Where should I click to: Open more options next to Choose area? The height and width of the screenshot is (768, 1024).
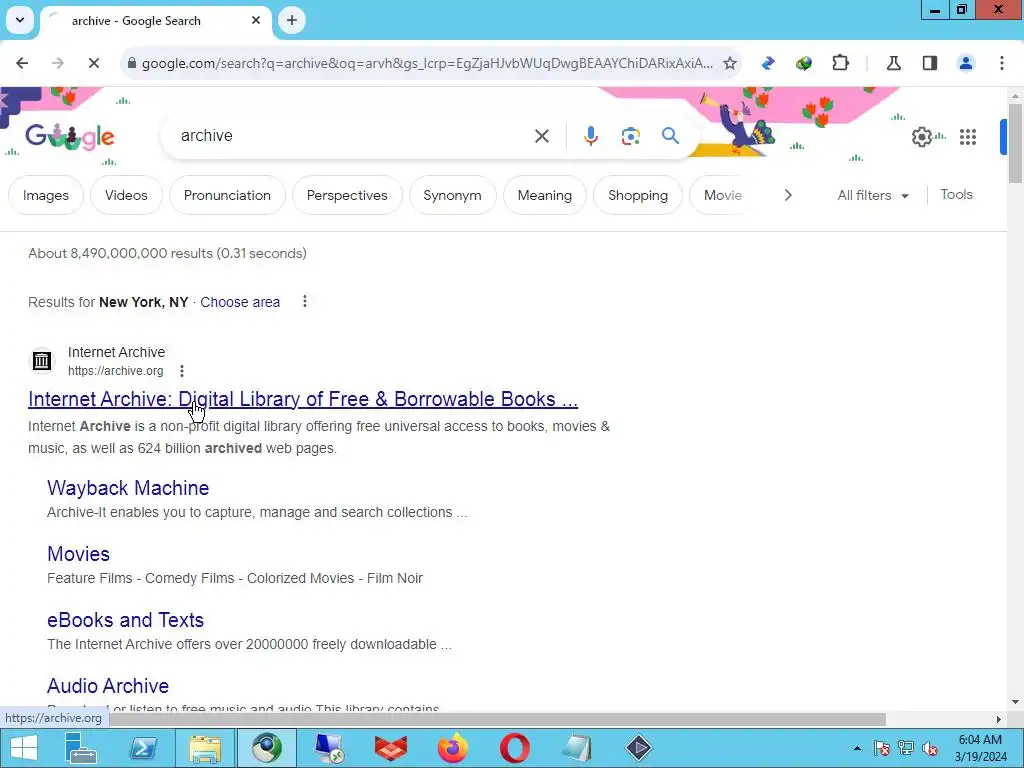[x=304, y=302]
